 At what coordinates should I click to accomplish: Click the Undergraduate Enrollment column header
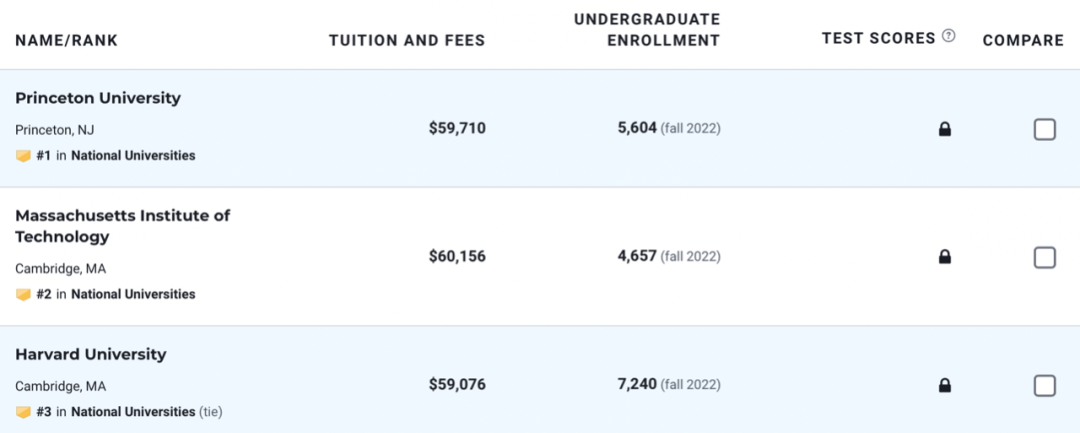(647, 30)
